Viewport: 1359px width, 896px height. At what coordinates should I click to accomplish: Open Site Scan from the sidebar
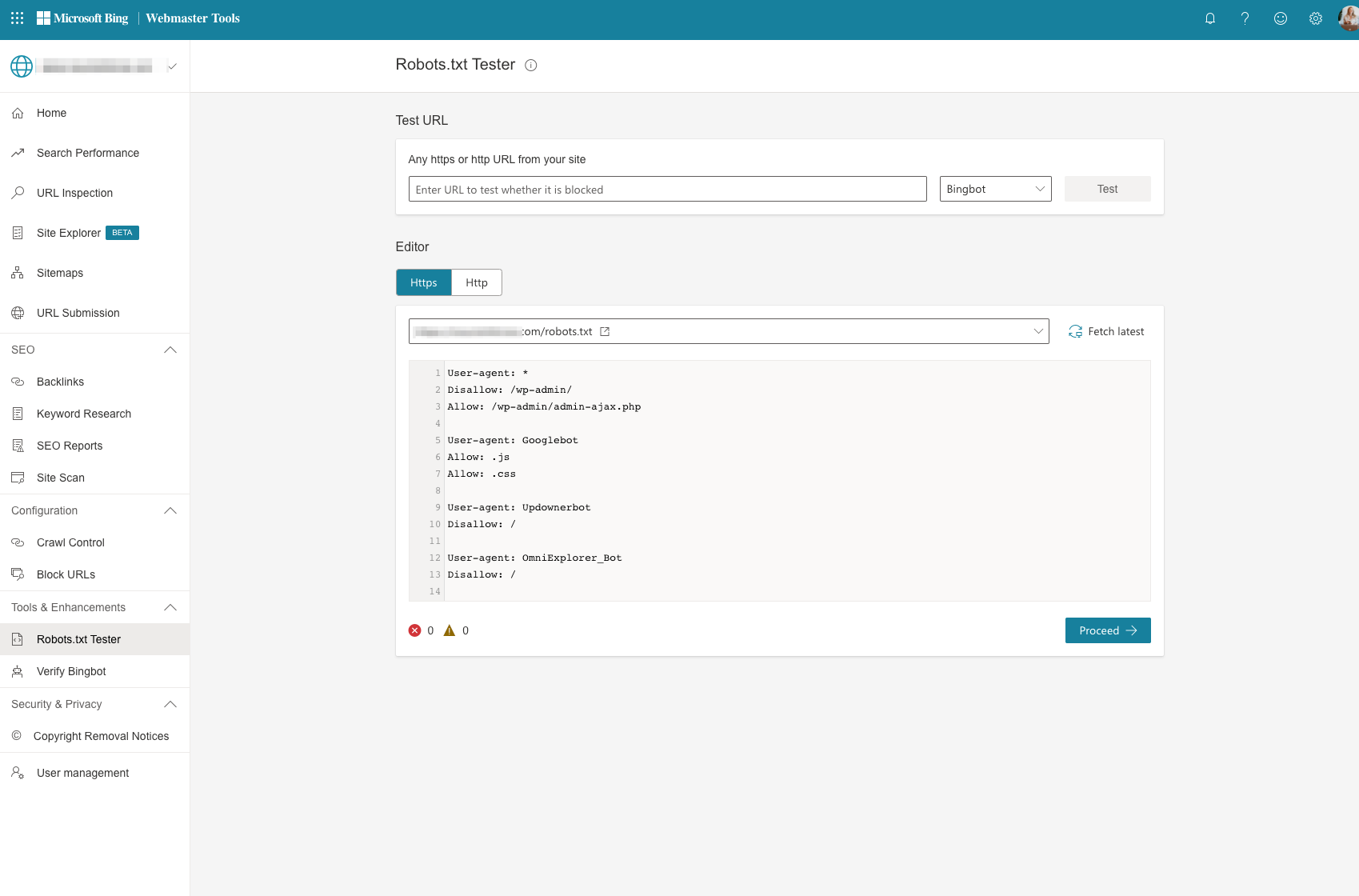[x=60, y=478]
